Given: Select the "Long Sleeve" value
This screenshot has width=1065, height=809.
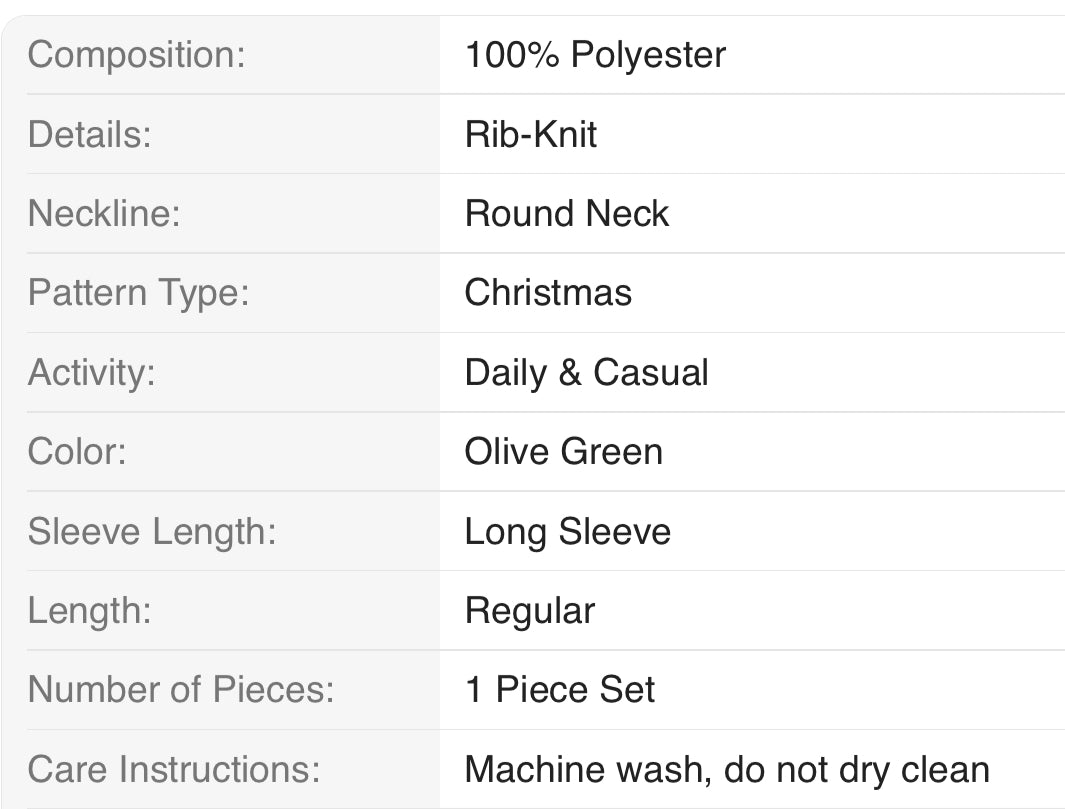Looking at the screenshot, I should click(x=568, y=531).
